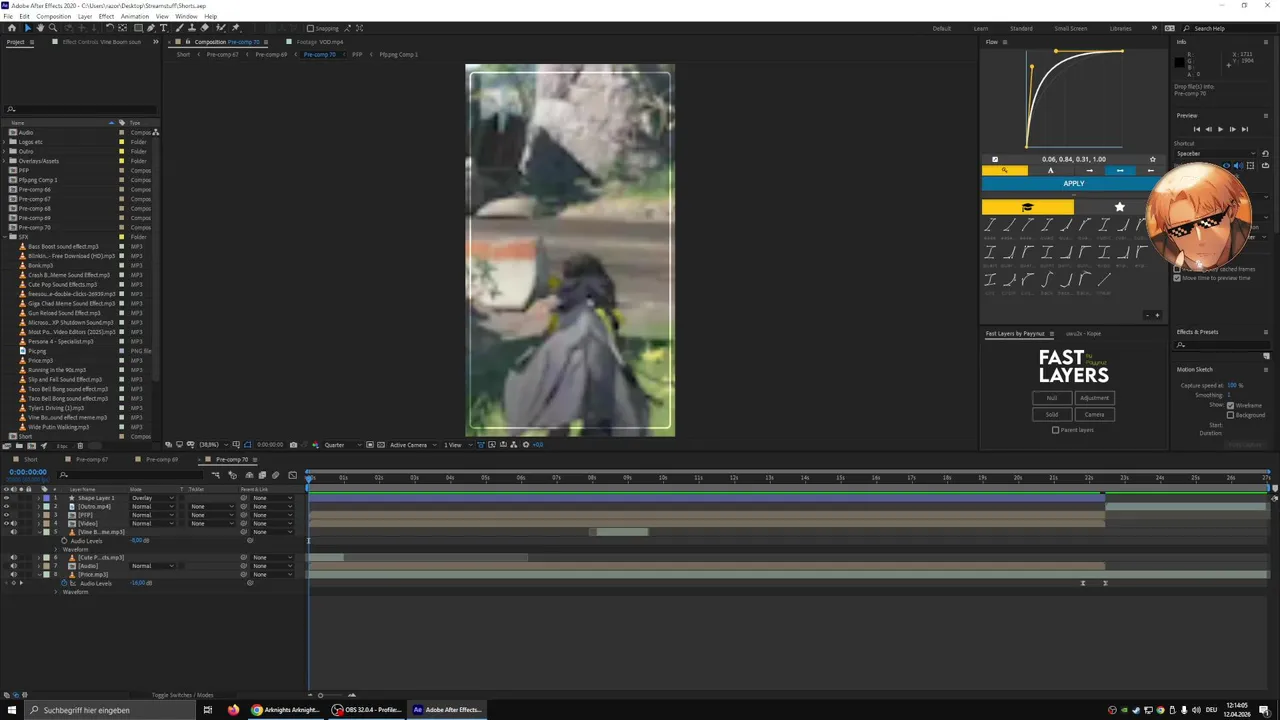Click the composition mini-flowchart icon in timeline
1280x720 pixels.
[x=215, y=475]
